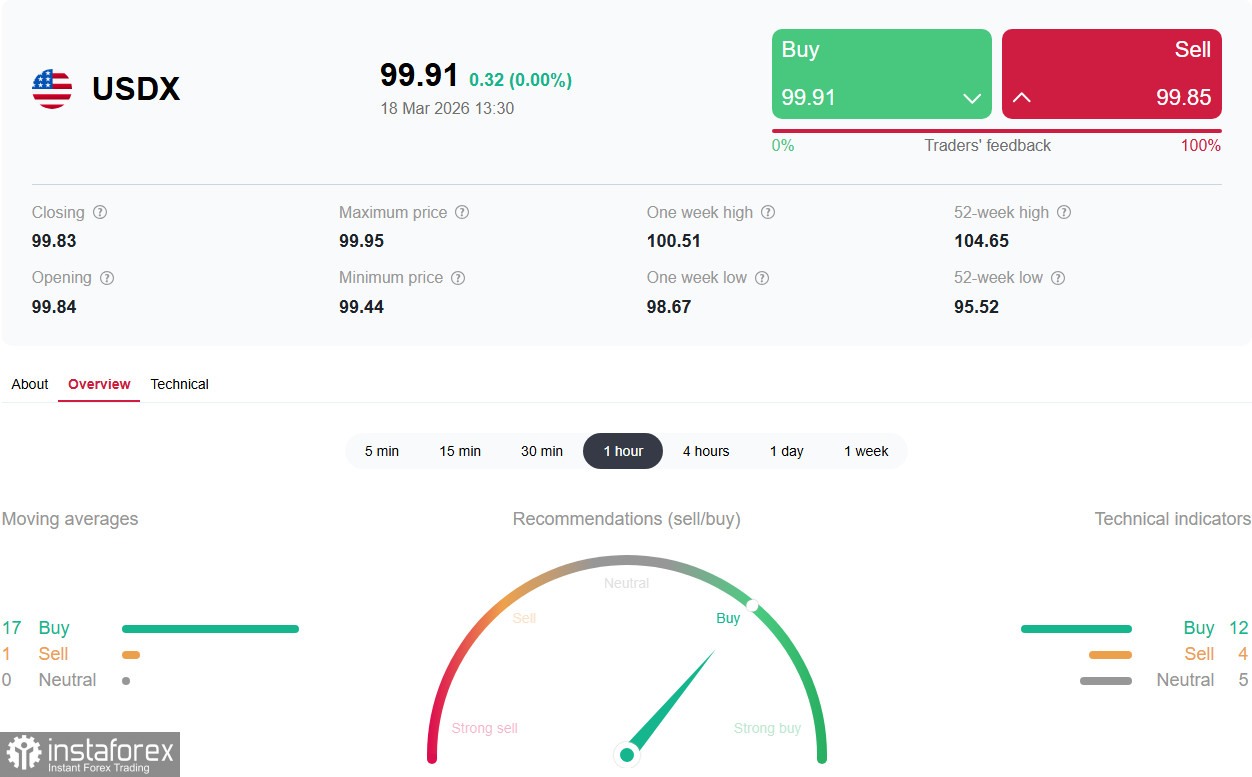Click the green Buy button
This screenshot has width=1252, height=777.
click(882, 74)
